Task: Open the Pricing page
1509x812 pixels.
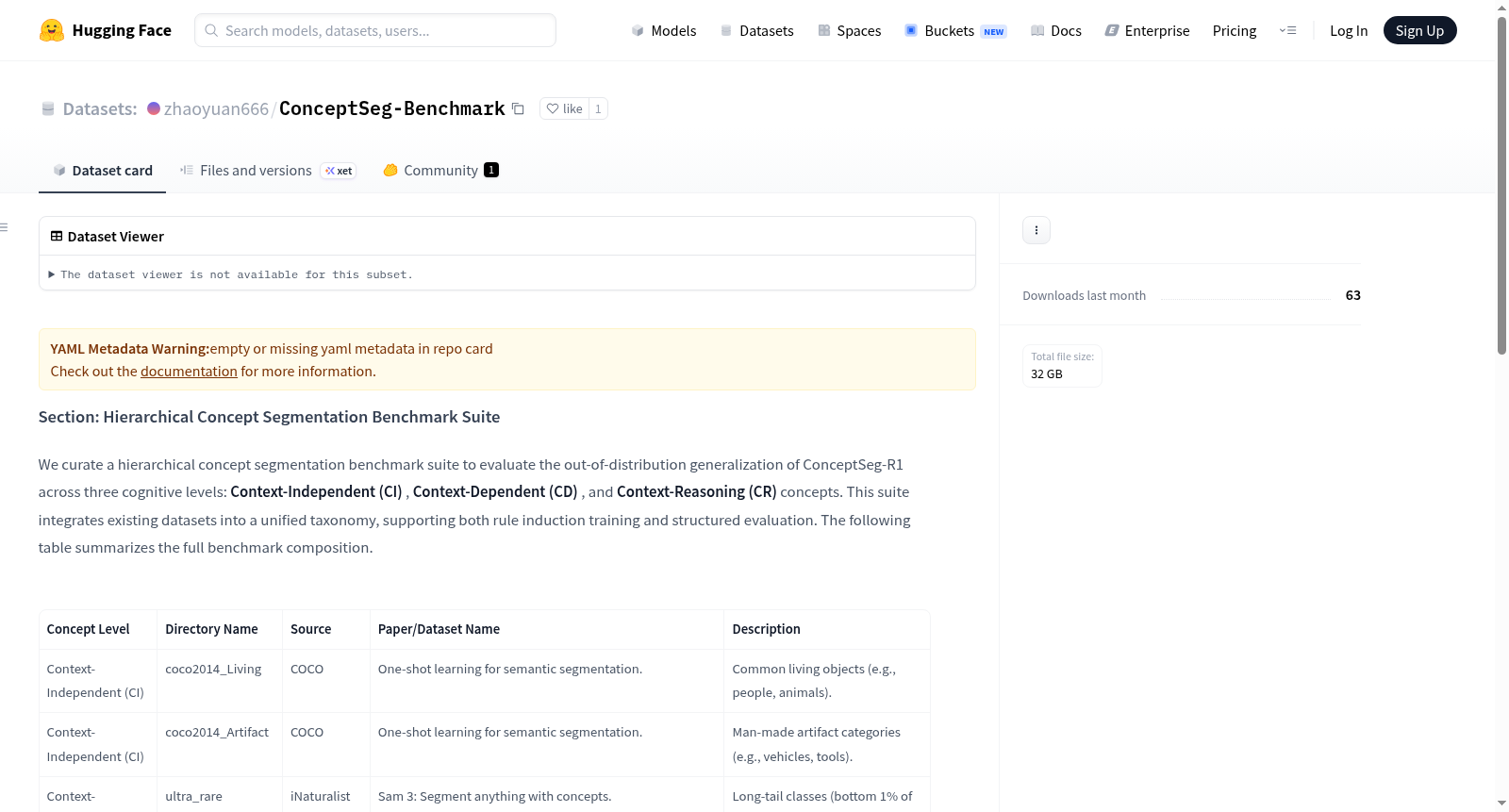Action: [1235, 30]
